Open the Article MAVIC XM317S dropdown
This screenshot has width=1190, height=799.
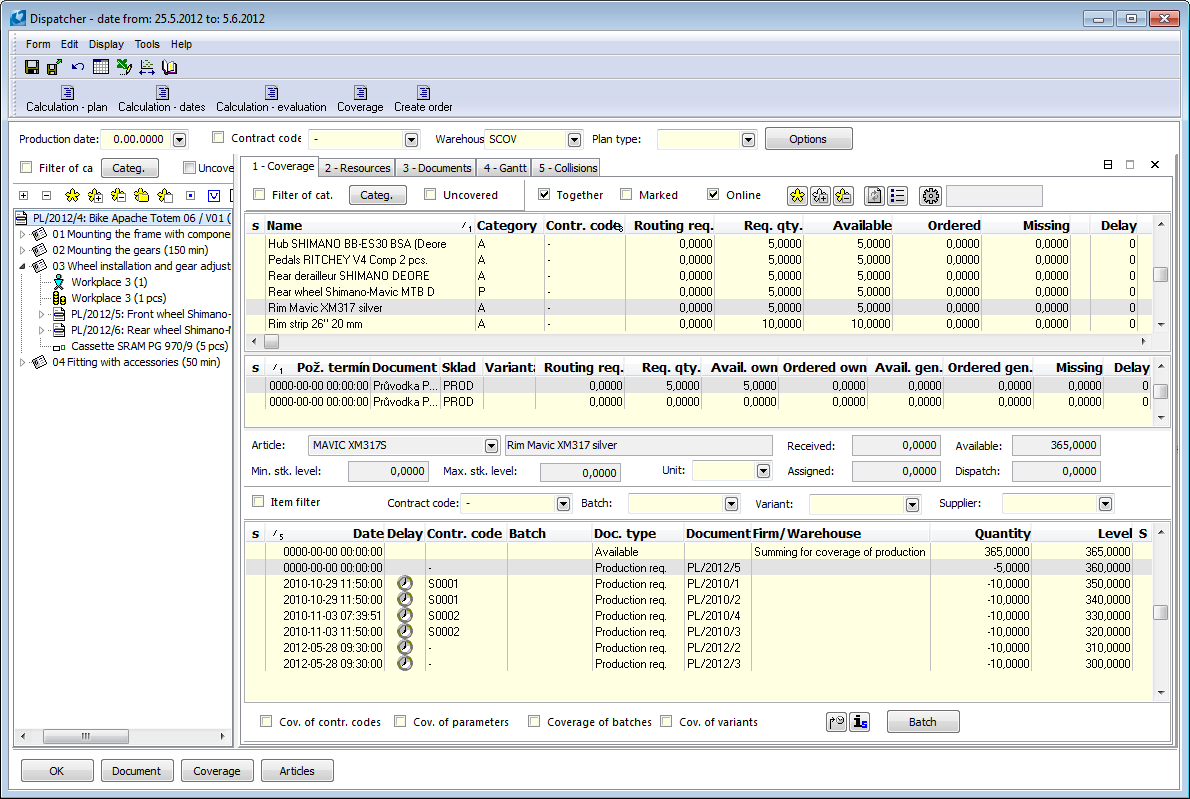pos(492,445)
